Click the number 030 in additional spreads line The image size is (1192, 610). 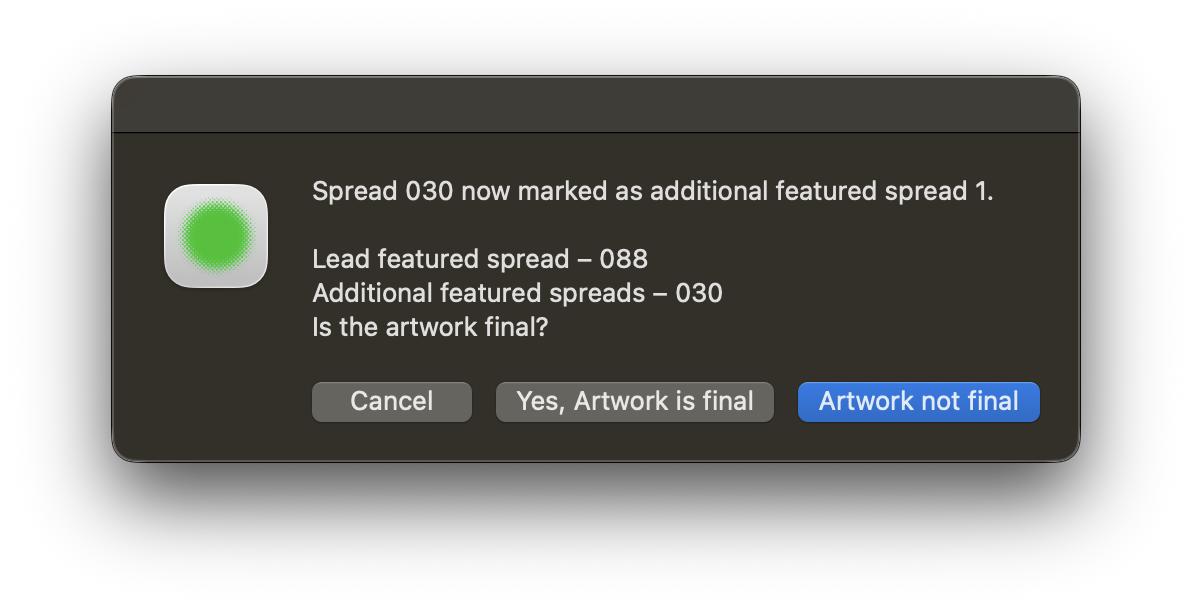[x=698, y=294]
